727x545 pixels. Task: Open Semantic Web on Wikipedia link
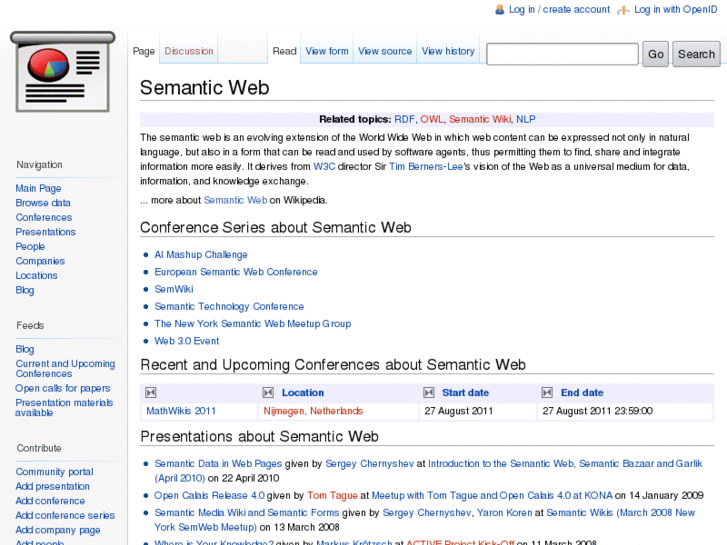(236, 200)
